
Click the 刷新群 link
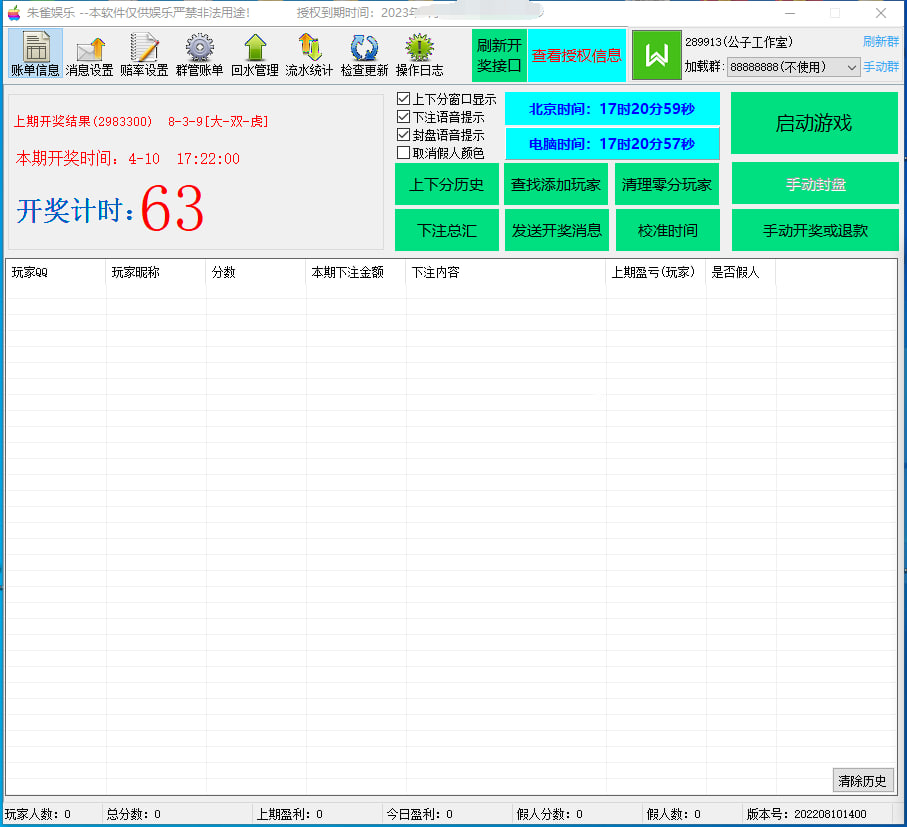(x=880, y=42)
